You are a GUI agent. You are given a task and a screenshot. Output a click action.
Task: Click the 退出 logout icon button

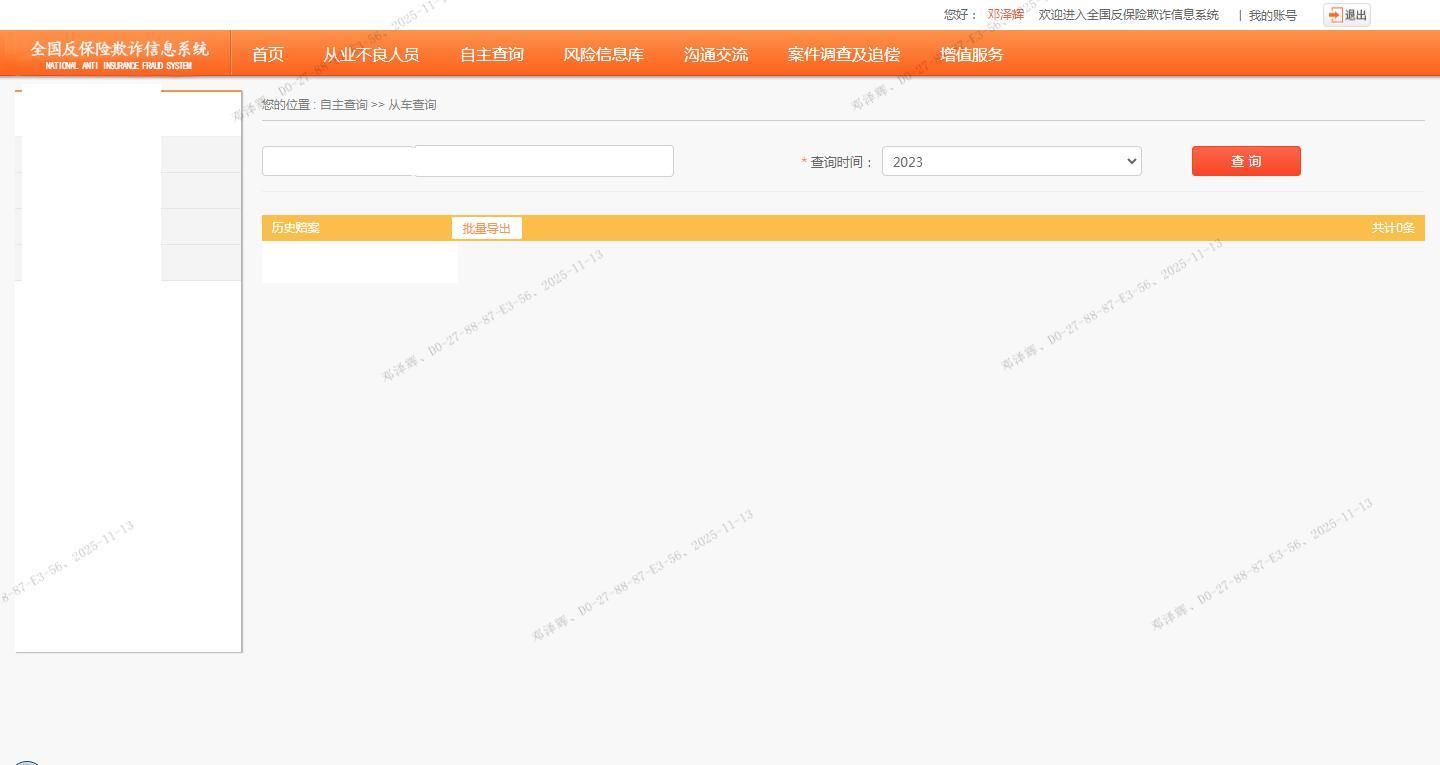point(1346,15)
